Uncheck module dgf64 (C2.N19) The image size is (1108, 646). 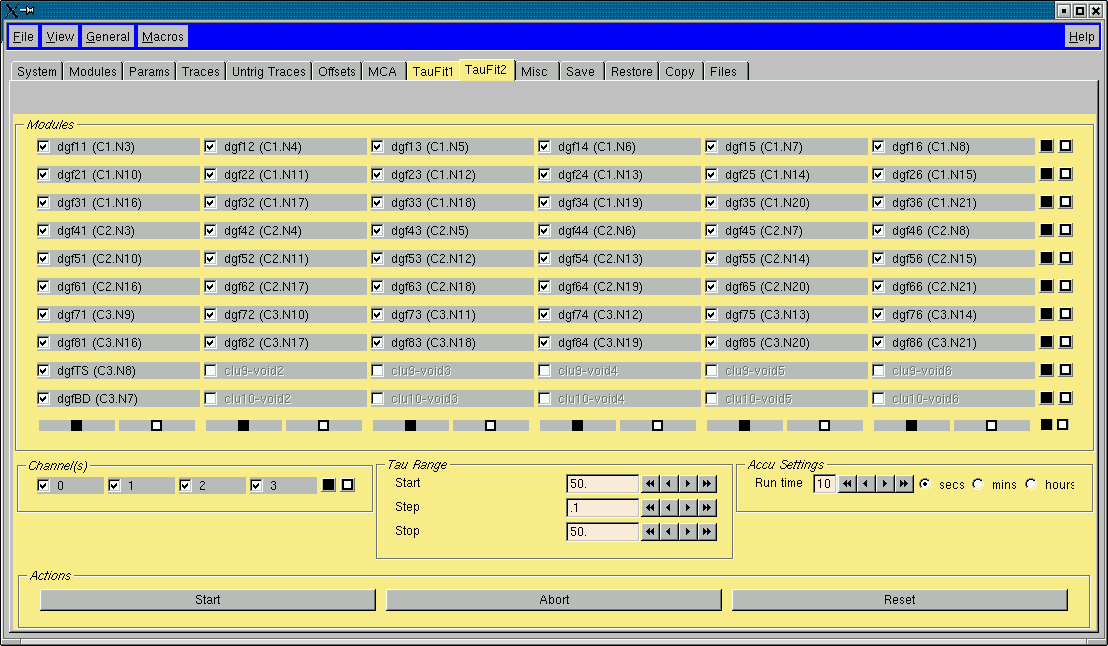click(544, 286)
